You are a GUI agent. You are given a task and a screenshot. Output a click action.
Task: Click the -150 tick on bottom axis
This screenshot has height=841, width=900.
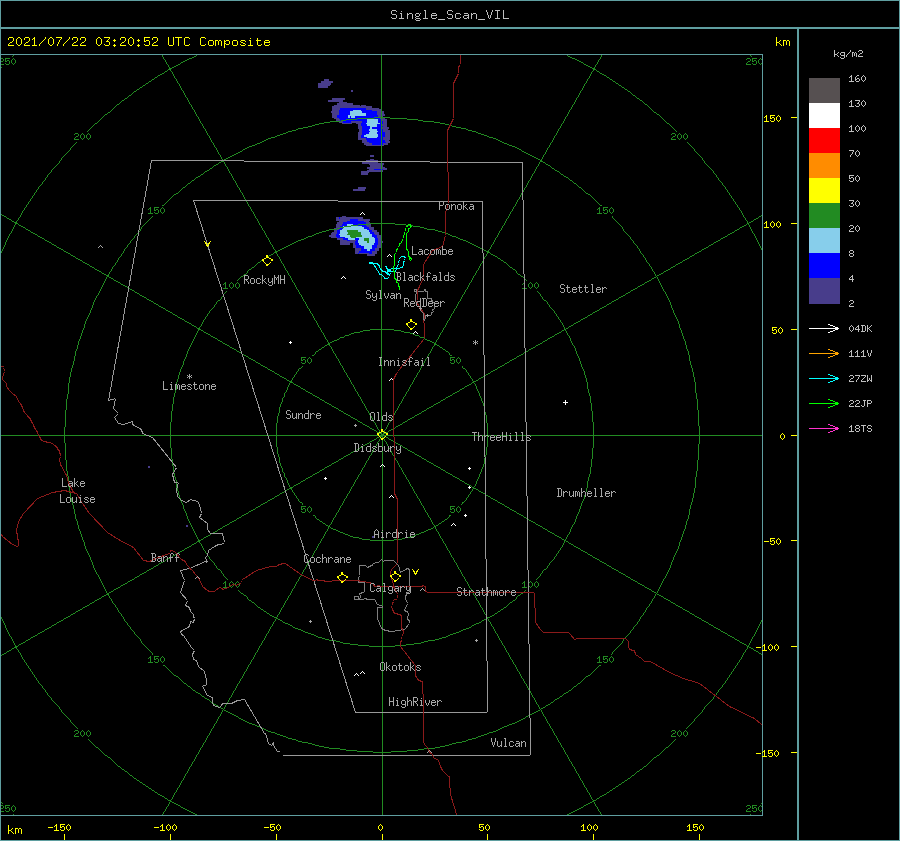(x=59, y=827)
